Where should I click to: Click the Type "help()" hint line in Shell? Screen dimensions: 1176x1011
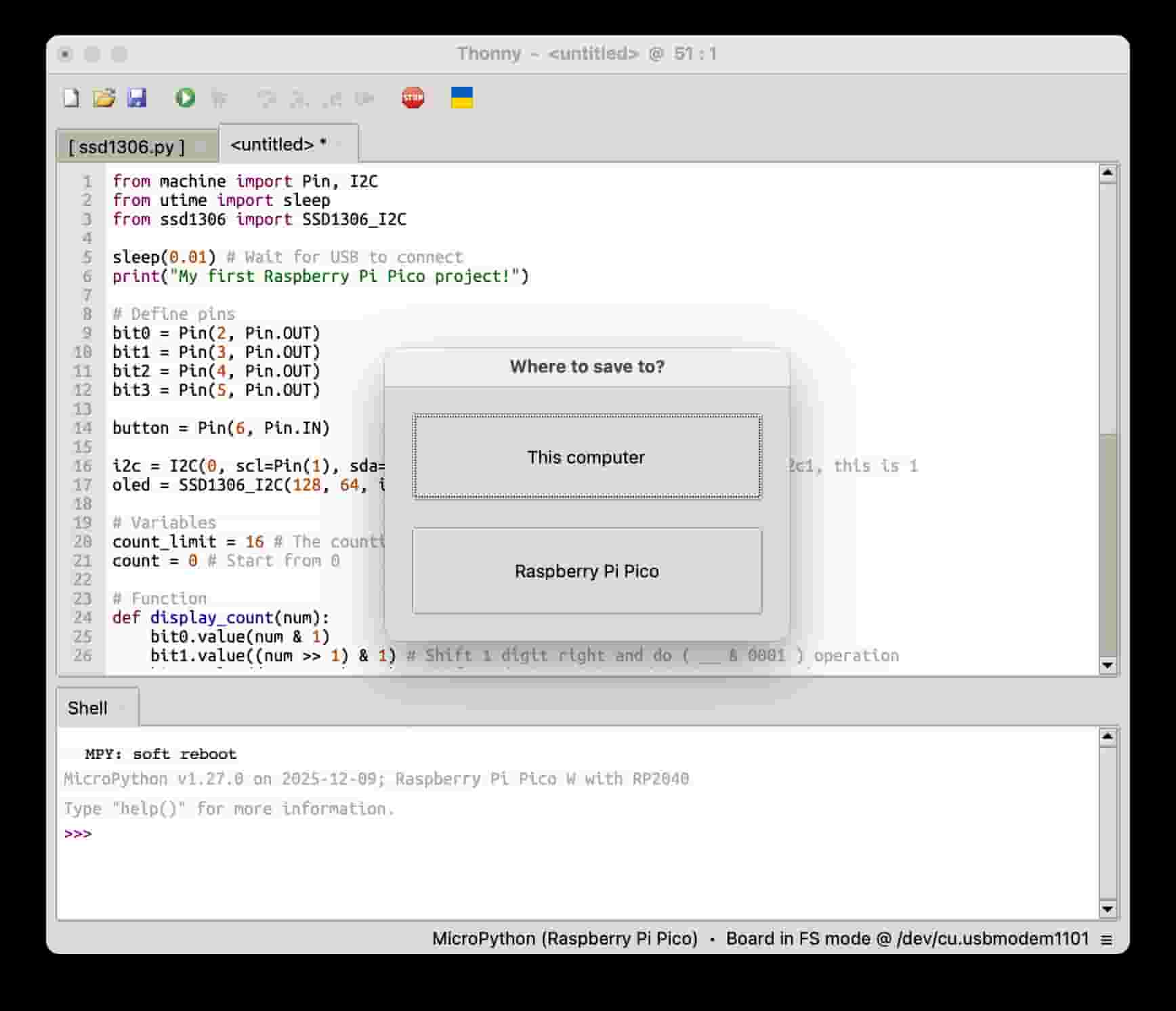(x=229, y=808)
